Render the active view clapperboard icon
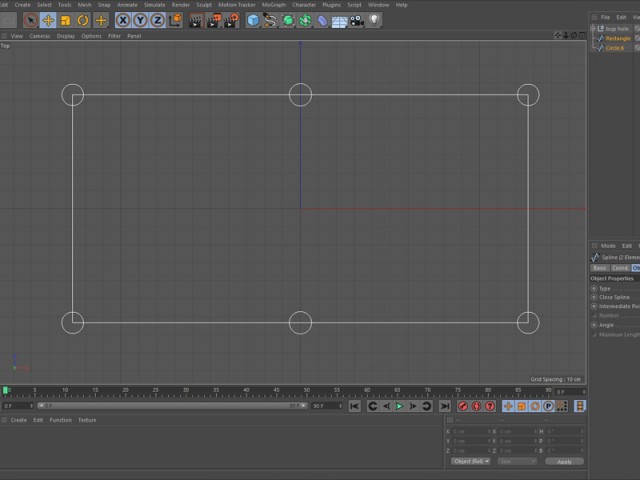This screenshot has width=640, height=480. pyautogui.click(x=196, y=20)
